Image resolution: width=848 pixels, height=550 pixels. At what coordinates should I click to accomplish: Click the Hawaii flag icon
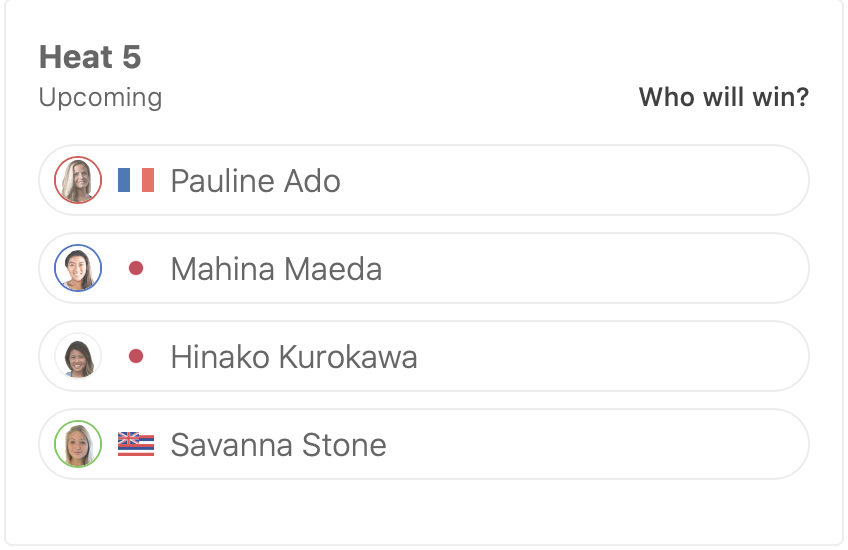136,444
